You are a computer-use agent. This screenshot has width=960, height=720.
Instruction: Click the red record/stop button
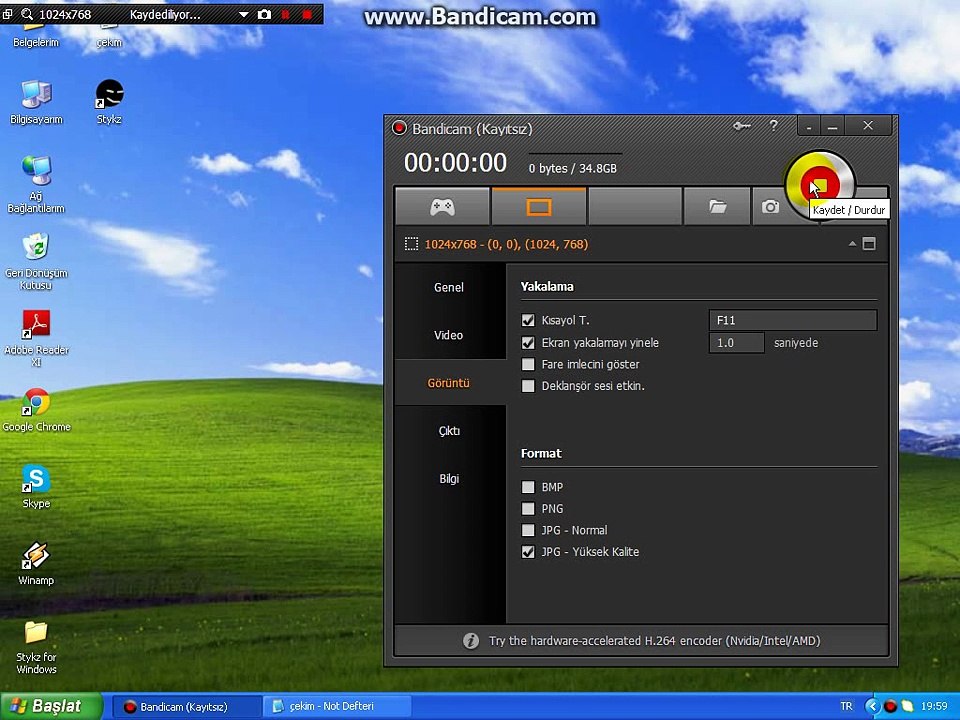tap(819, 185)
